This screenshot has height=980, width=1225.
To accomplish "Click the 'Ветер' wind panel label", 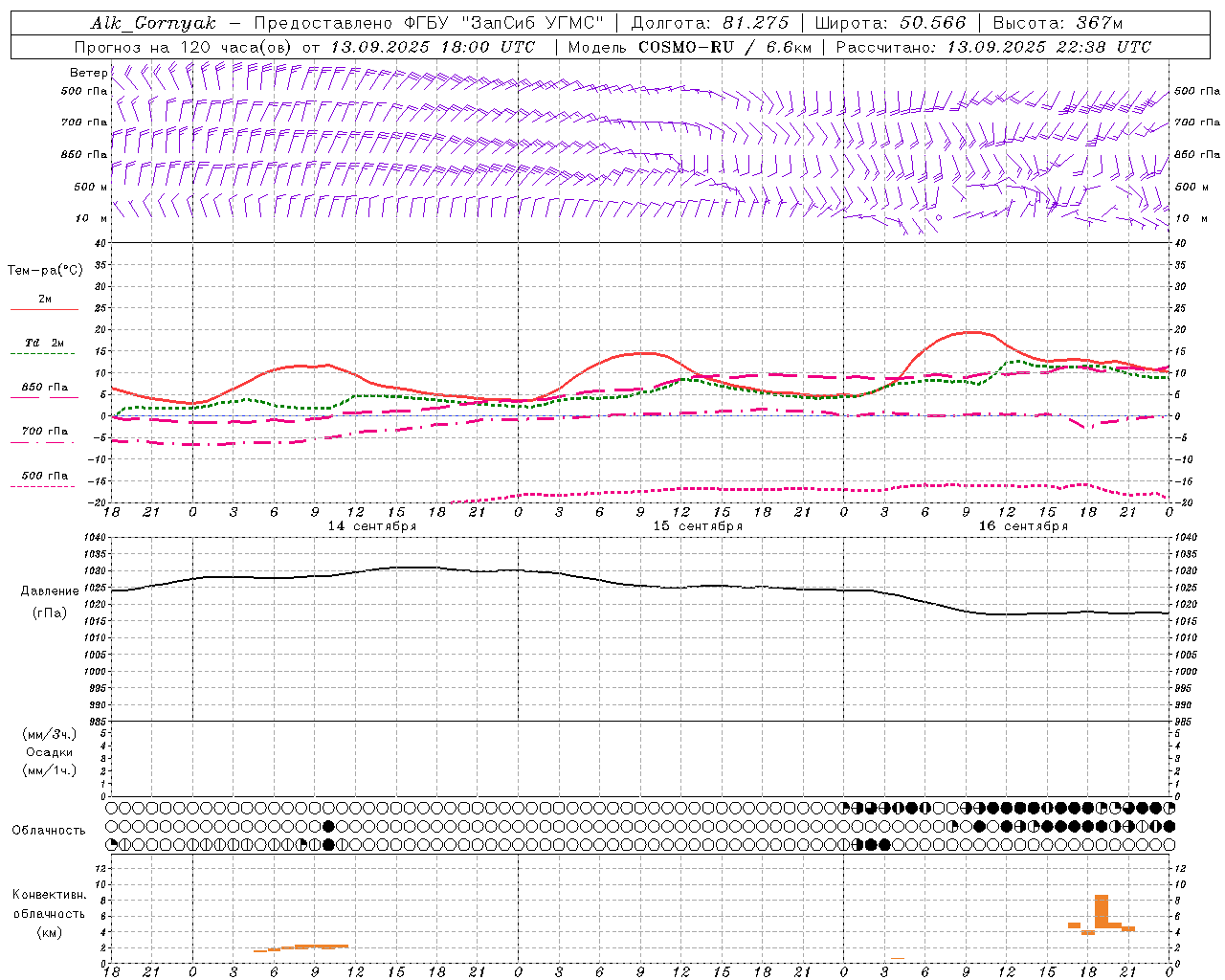I will click(88, 73).
